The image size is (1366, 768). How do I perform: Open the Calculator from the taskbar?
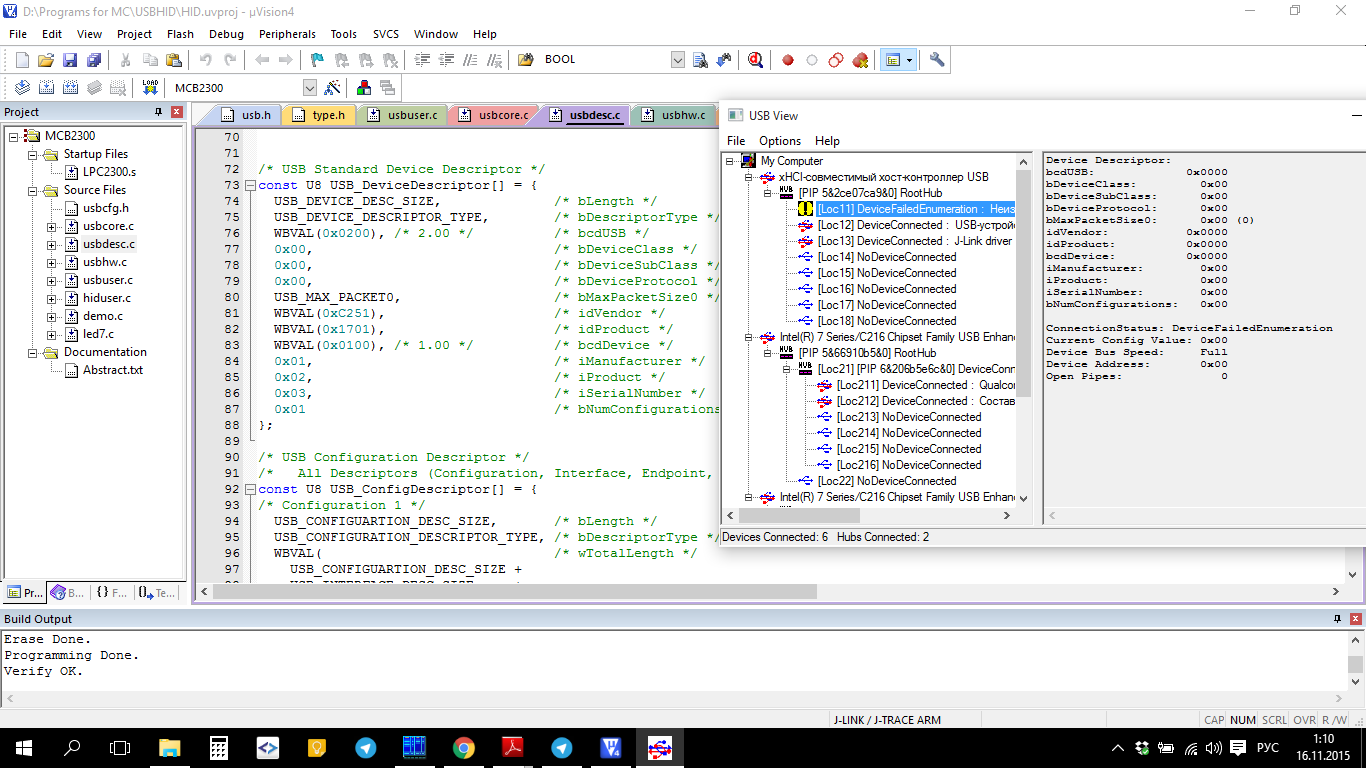click(x=219, y=748)
